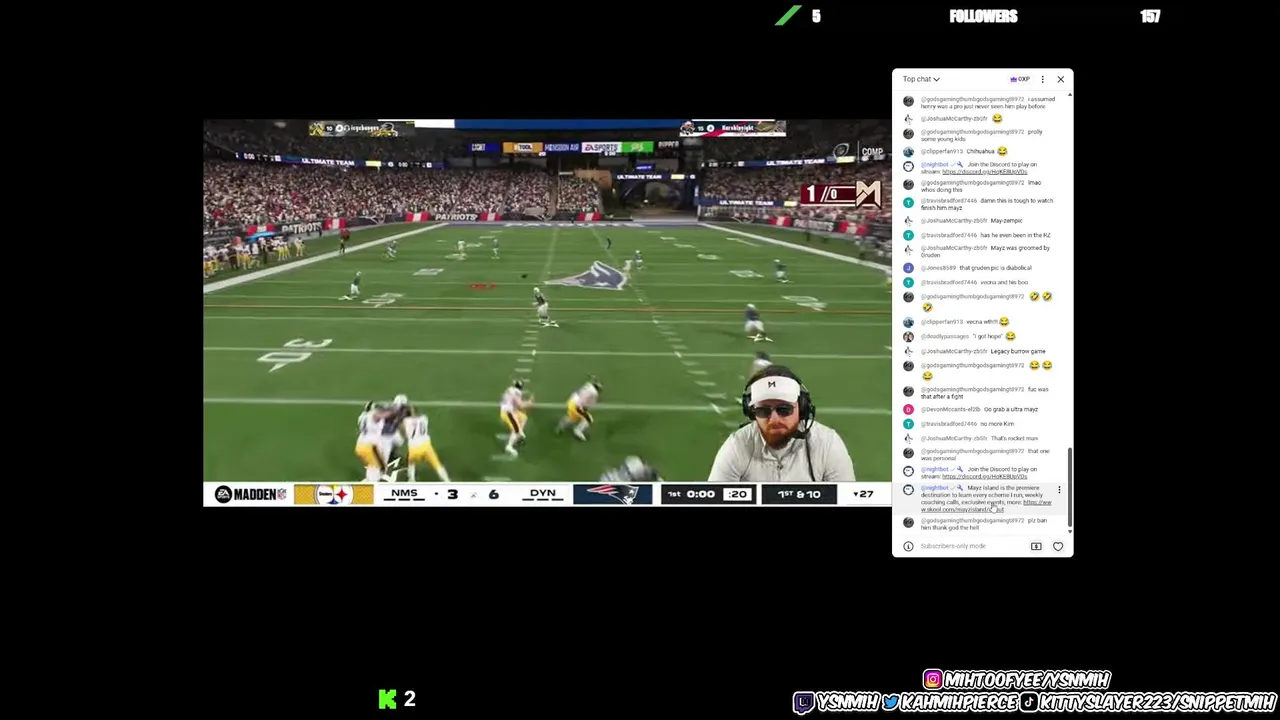Click the username @DevonMccants-el2b
The width and height of the screenshot is (1280, 720).
[951, 409]
